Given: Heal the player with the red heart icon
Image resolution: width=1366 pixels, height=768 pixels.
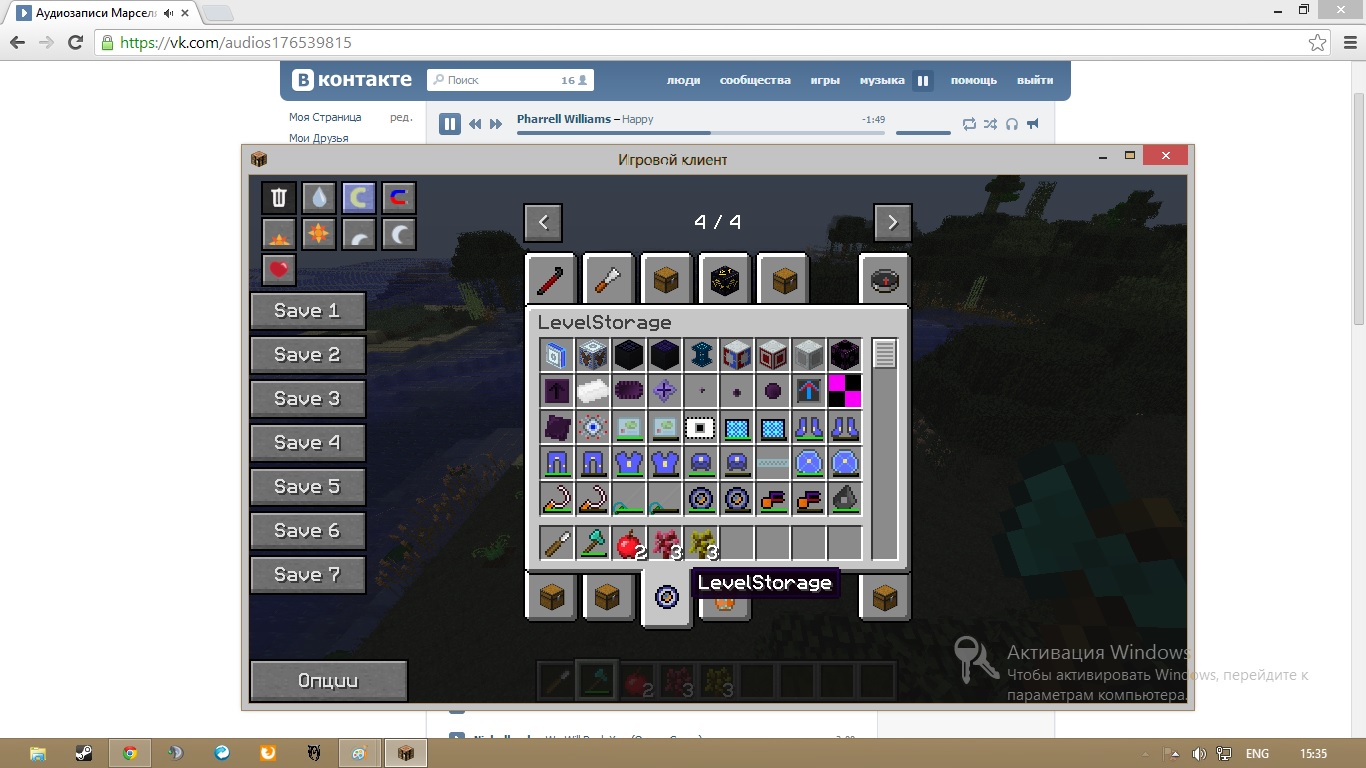Looking at the screenshot, I should pyautogui.click(x=279, y=270).
